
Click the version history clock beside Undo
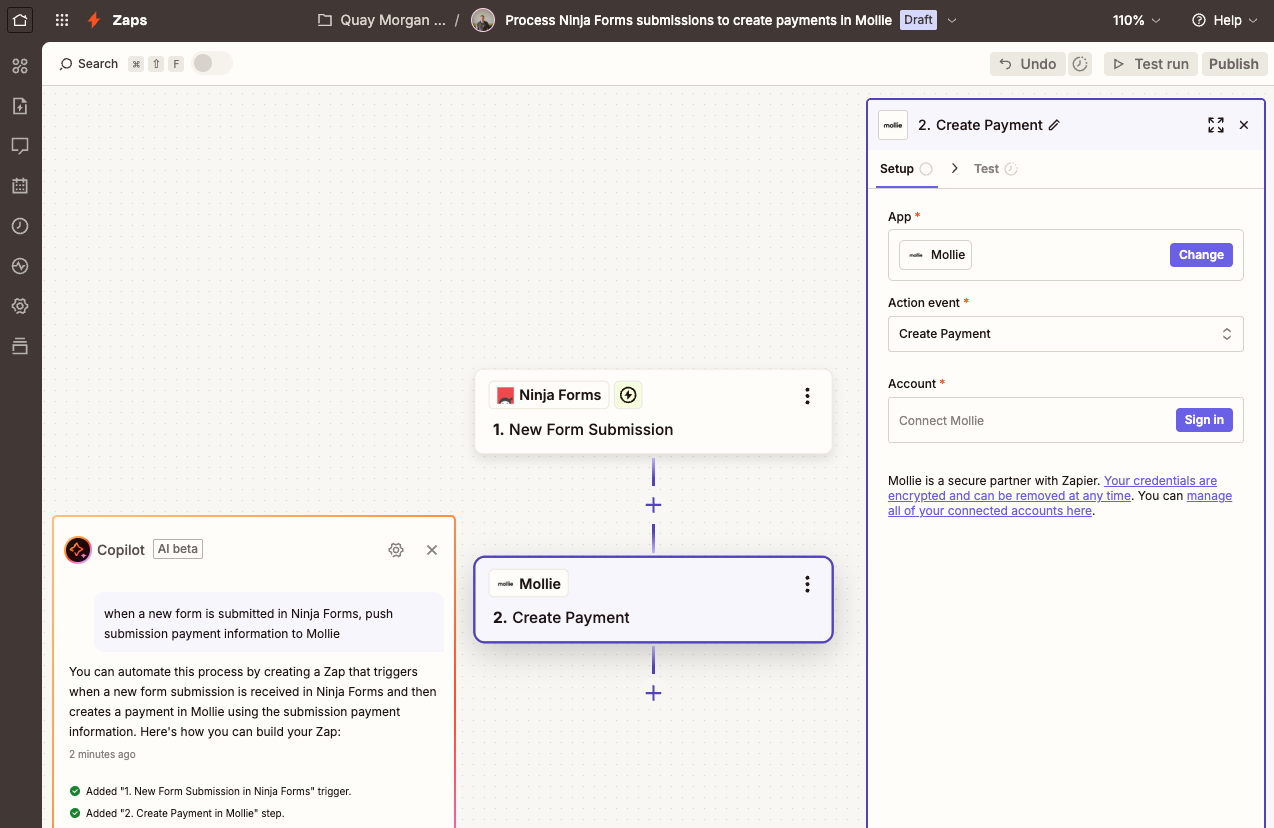point(1080,64)
